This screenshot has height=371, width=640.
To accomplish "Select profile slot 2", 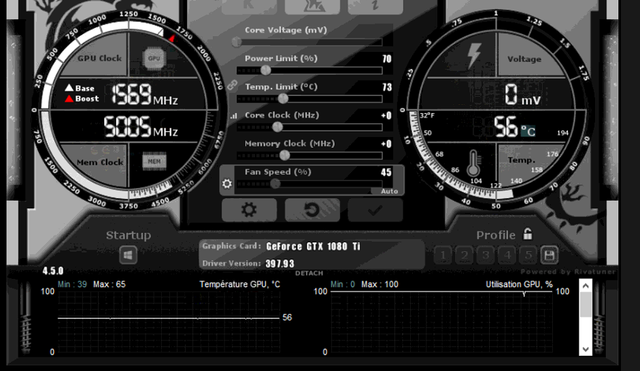I will pos(464,255).
